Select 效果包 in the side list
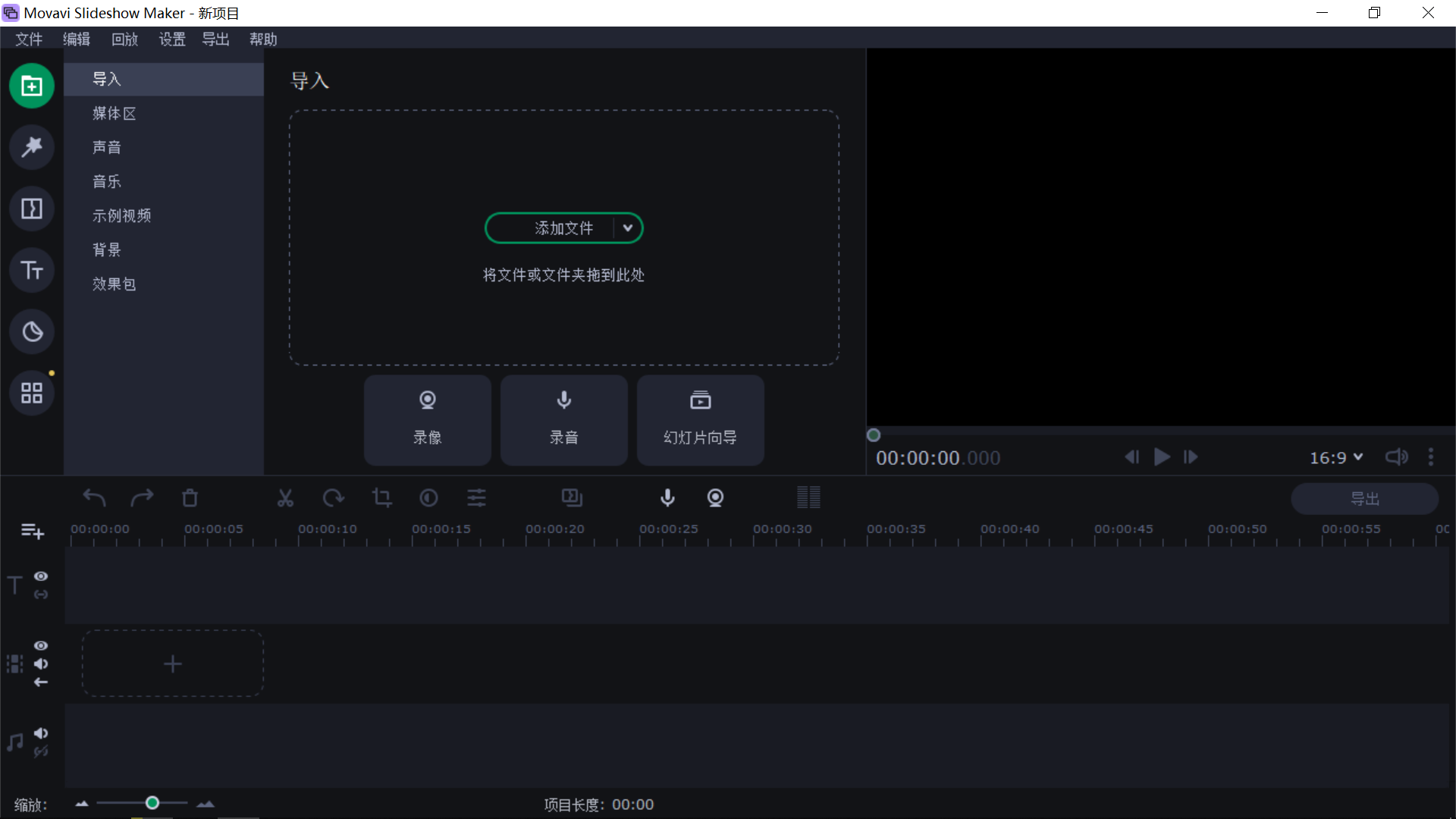The width and height of the screenshot is (1456, 819). tap(164, 284)
